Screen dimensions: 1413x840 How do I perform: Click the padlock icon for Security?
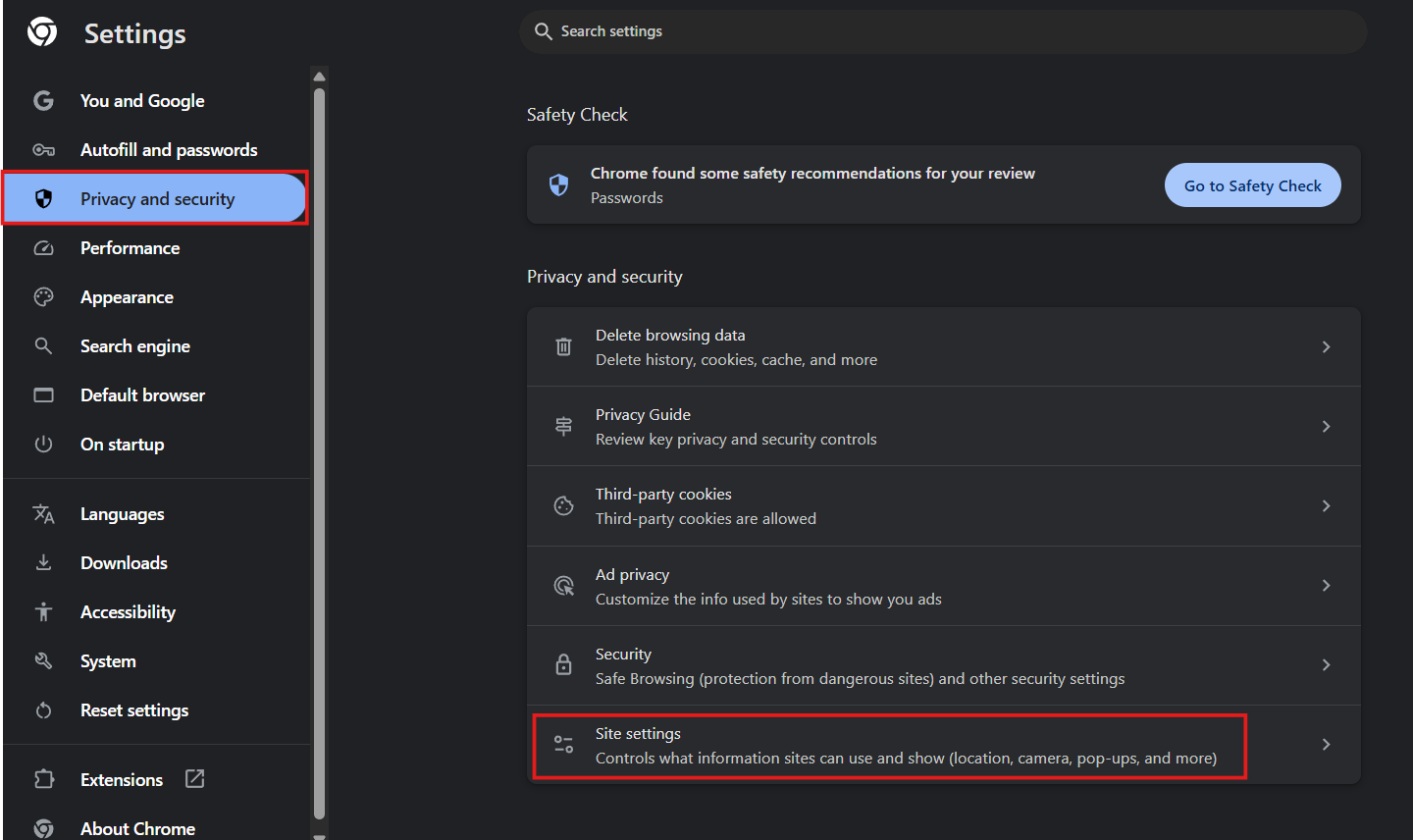[563, 664]
